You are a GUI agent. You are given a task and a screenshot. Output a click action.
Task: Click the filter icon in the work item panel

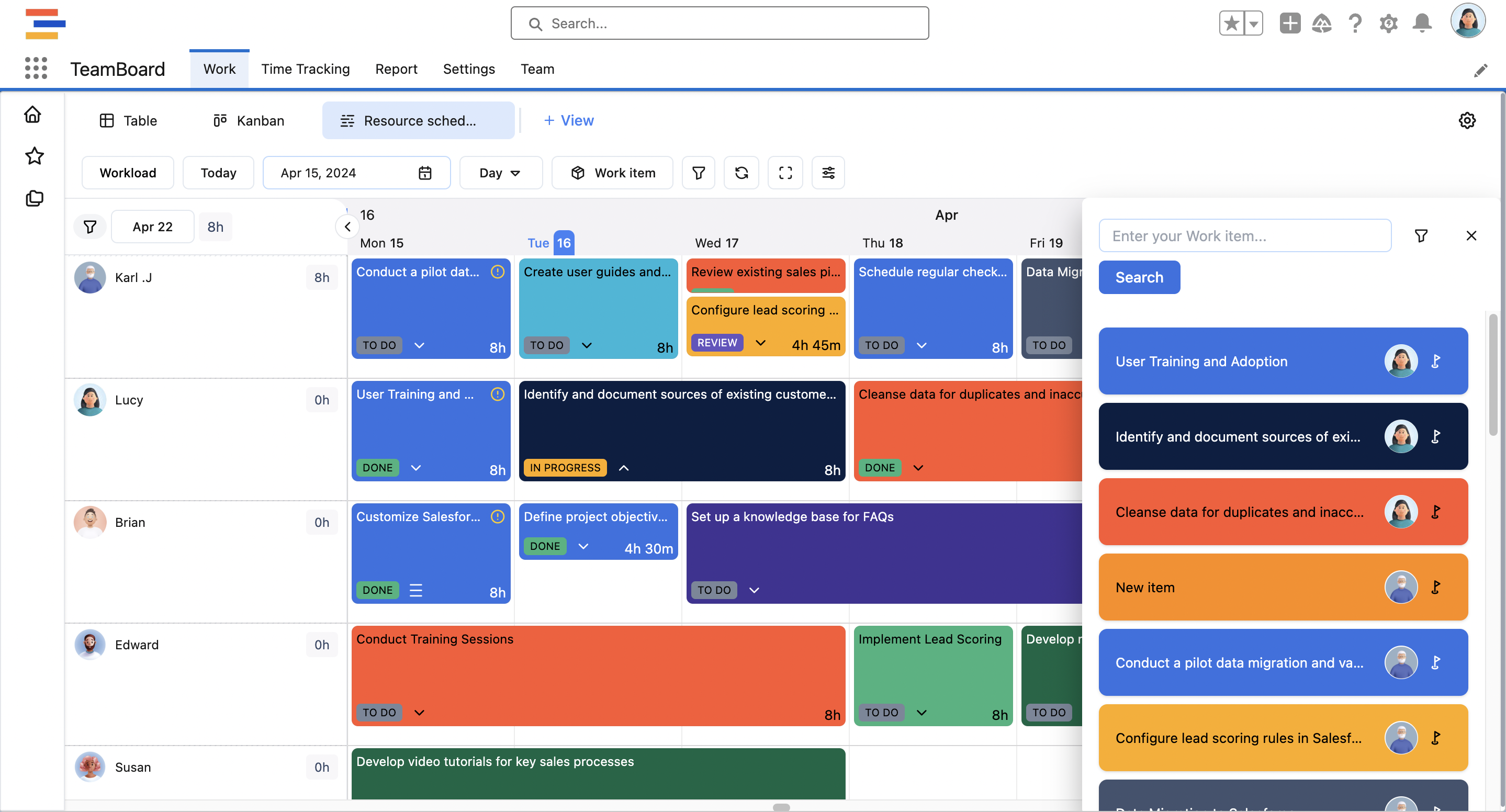click(1421, 235)
